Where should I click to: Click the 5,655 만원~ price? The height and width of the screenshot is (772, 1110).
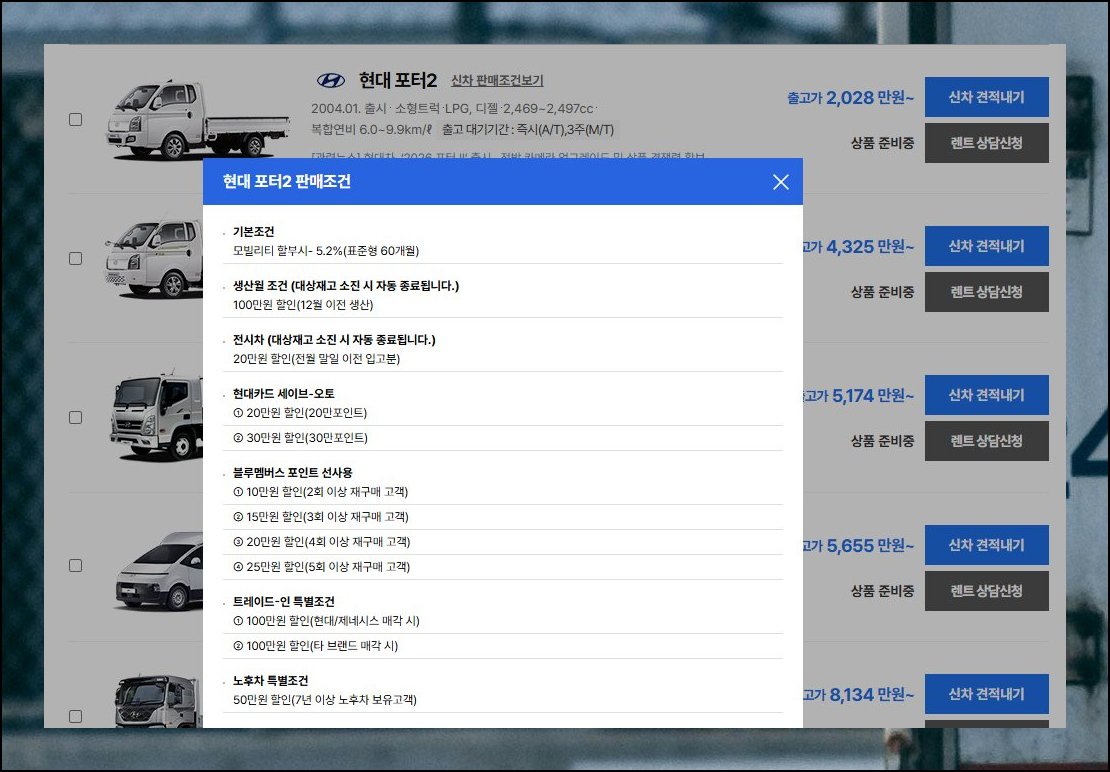tap(870, 546)
